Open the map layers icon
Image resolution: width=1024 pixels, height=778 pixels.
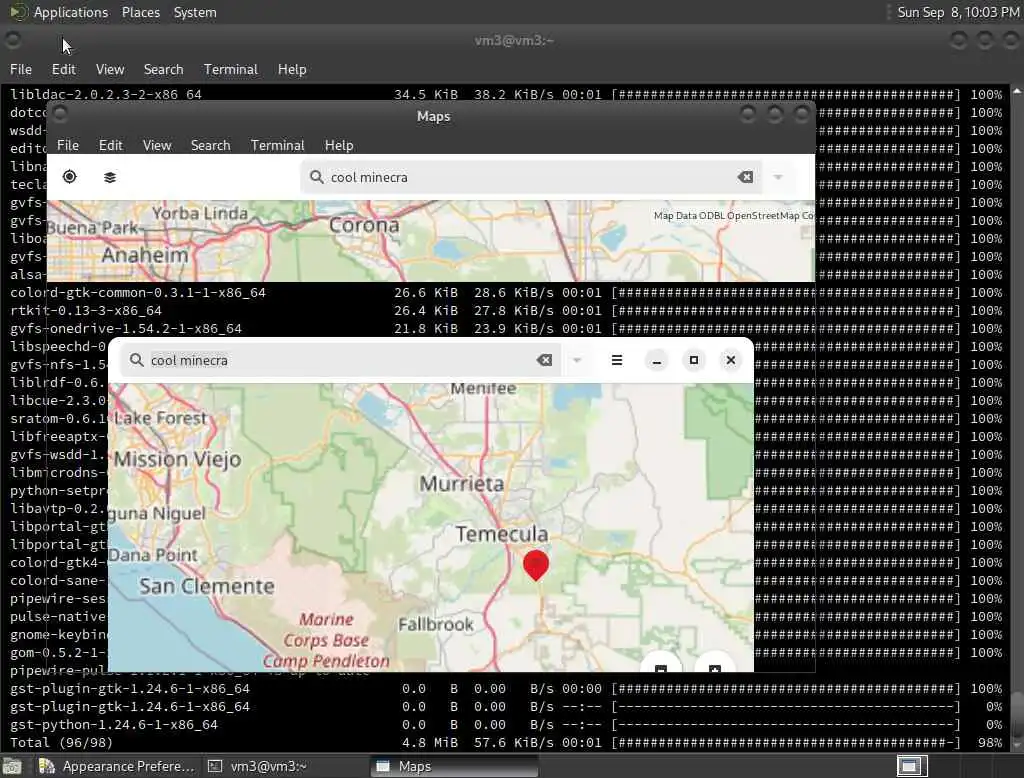110,177
